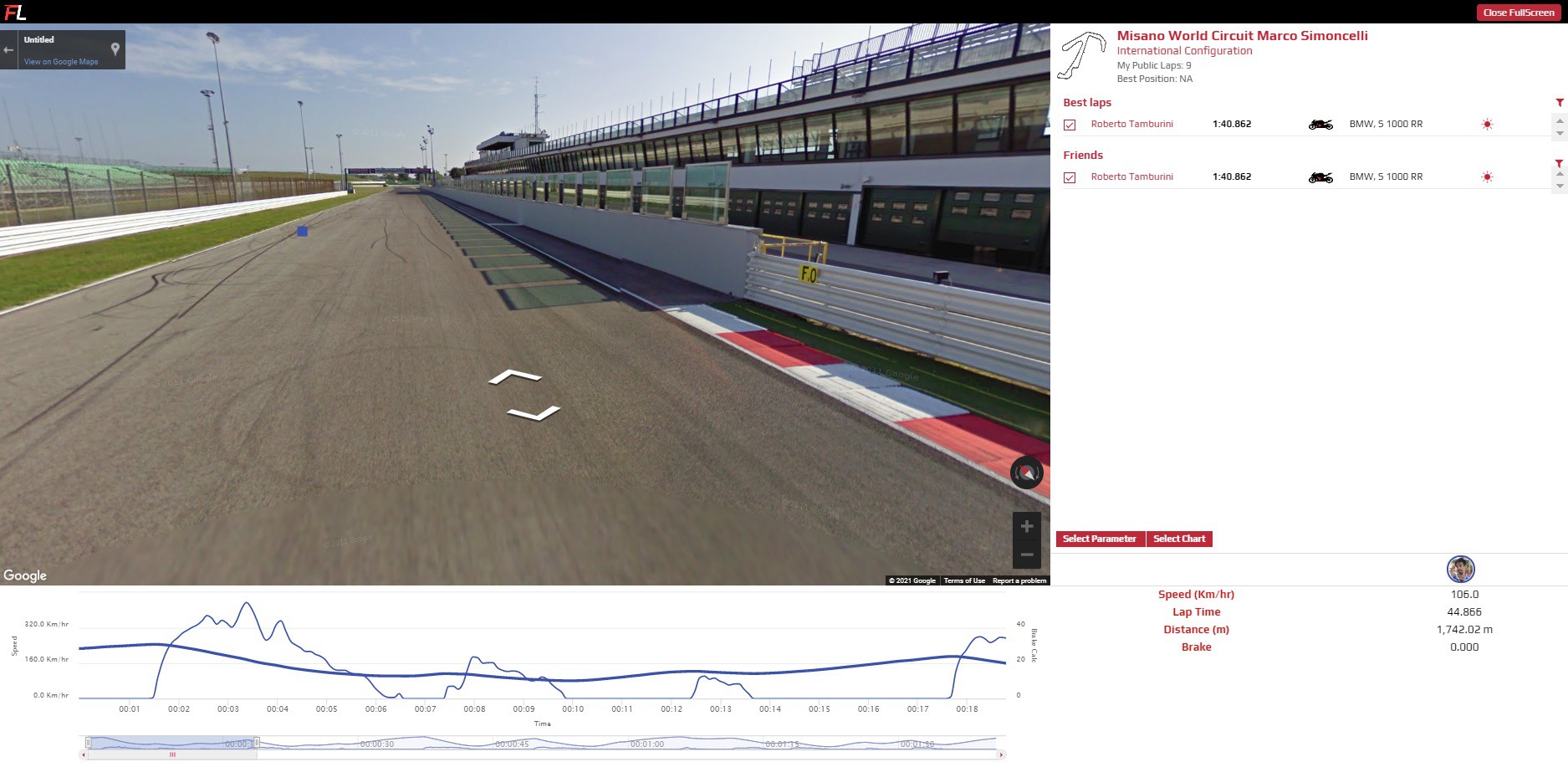Viewport: 1568px width, 767px height.
Task: Click the 00:01:00 mark in the overview timeline
Action: (647, 744)
